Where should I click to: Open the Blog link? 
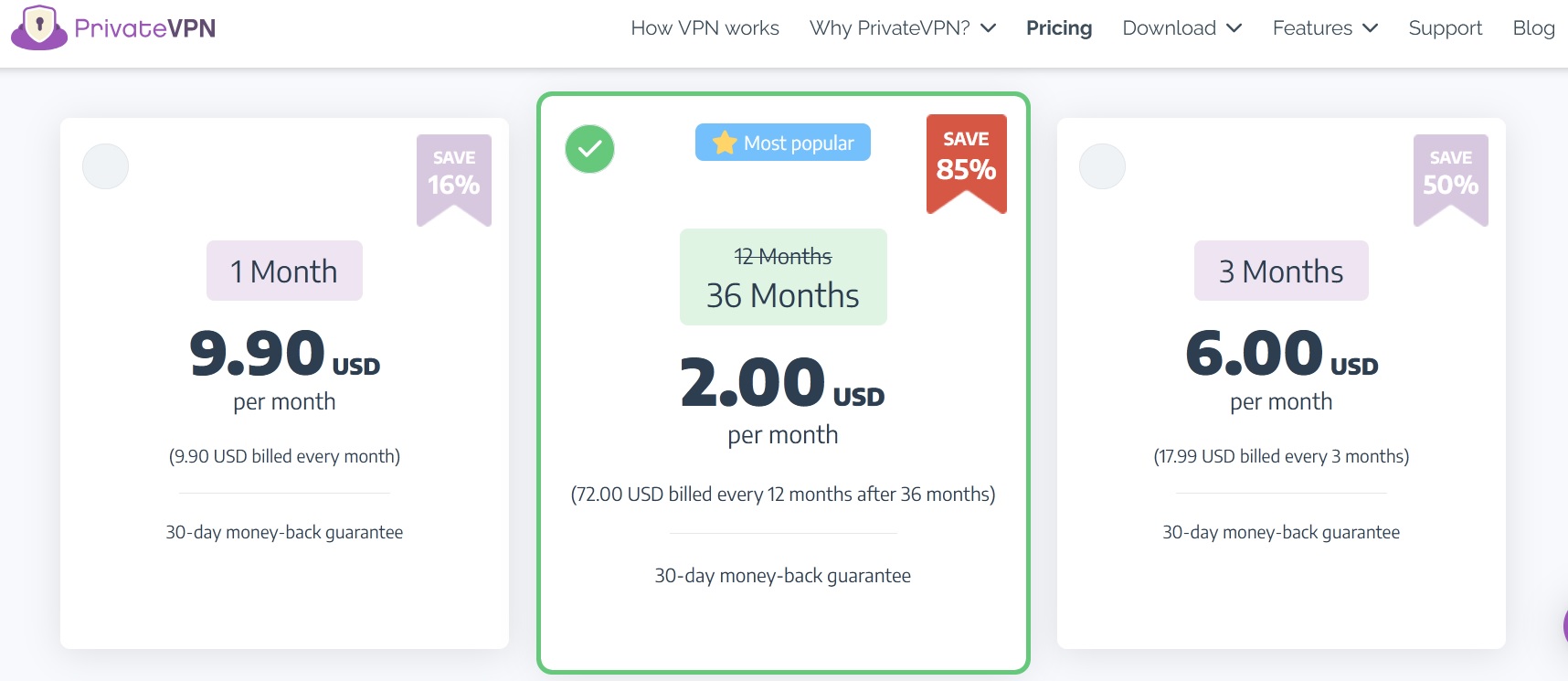[x=1533, y=28]
